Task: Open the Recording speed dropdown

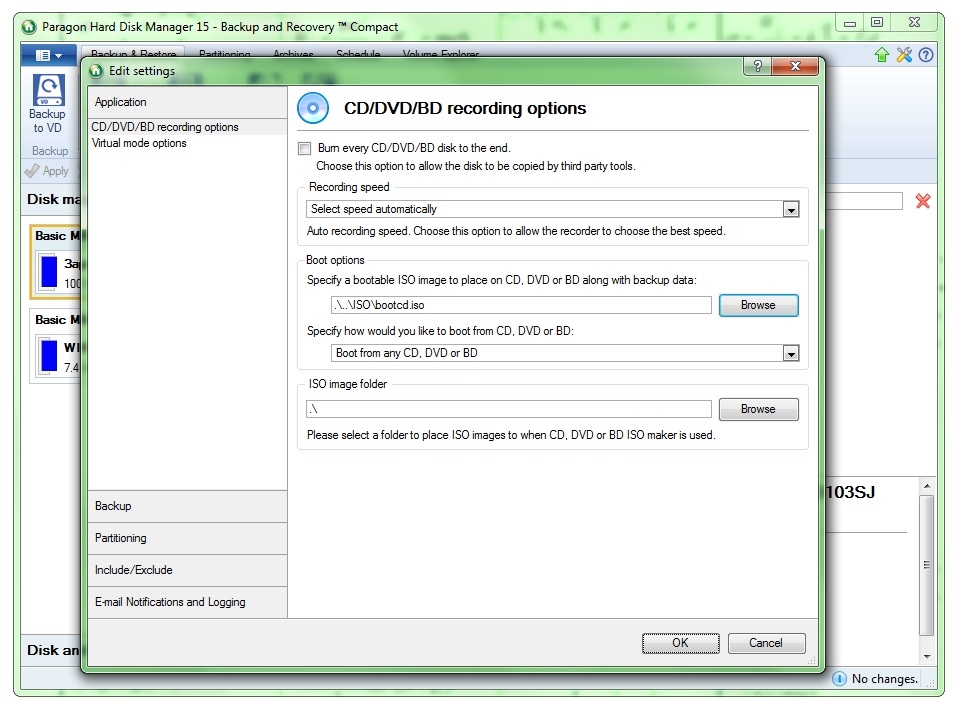Action: tap(791, 210)
